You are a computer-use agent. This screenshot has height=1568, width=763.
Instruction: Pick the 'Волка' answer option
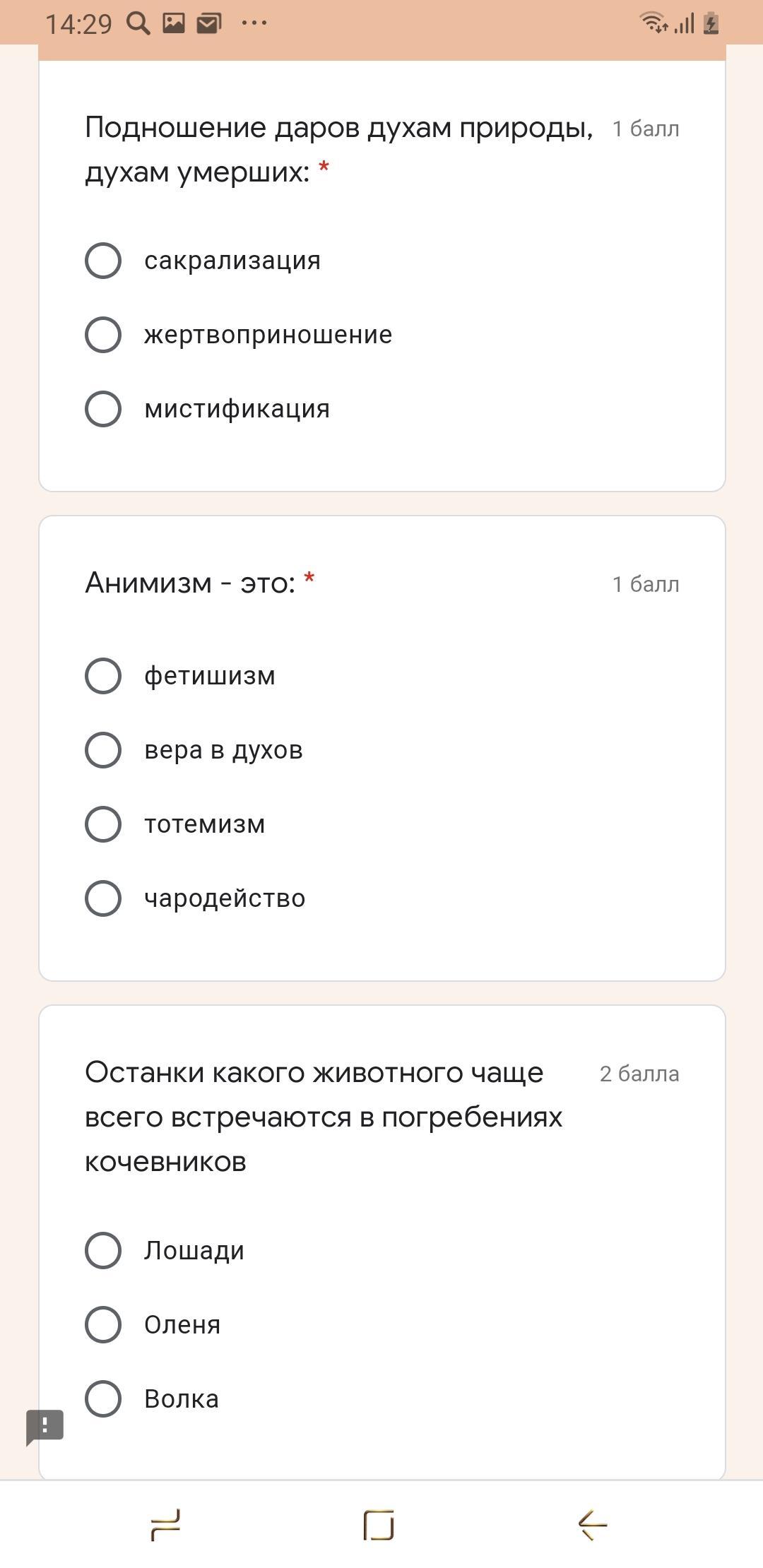[103, 1399]
